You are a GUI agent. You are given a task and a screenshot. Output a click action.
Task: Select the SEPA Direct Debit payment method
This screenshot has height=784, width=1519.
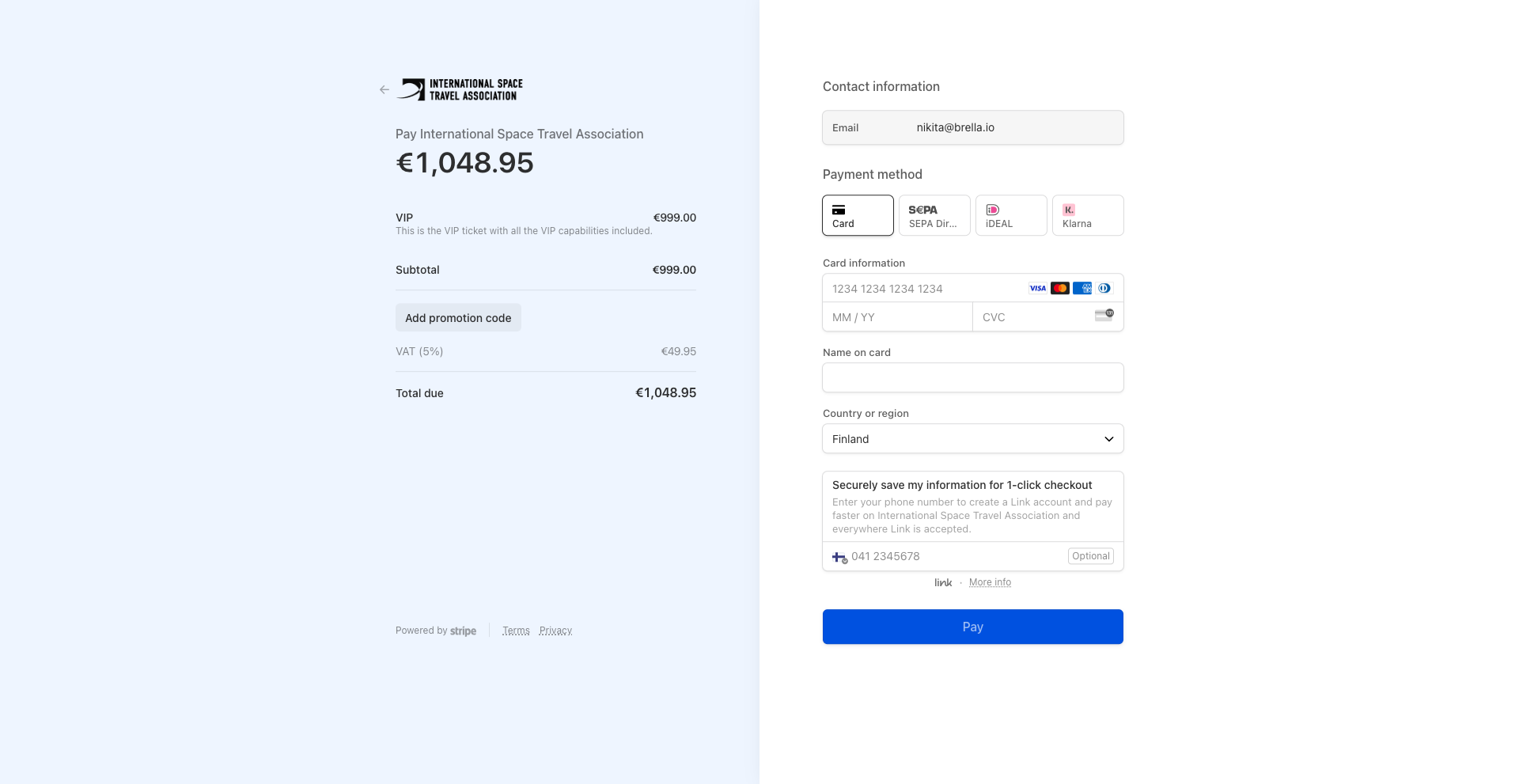click(934, 215)
